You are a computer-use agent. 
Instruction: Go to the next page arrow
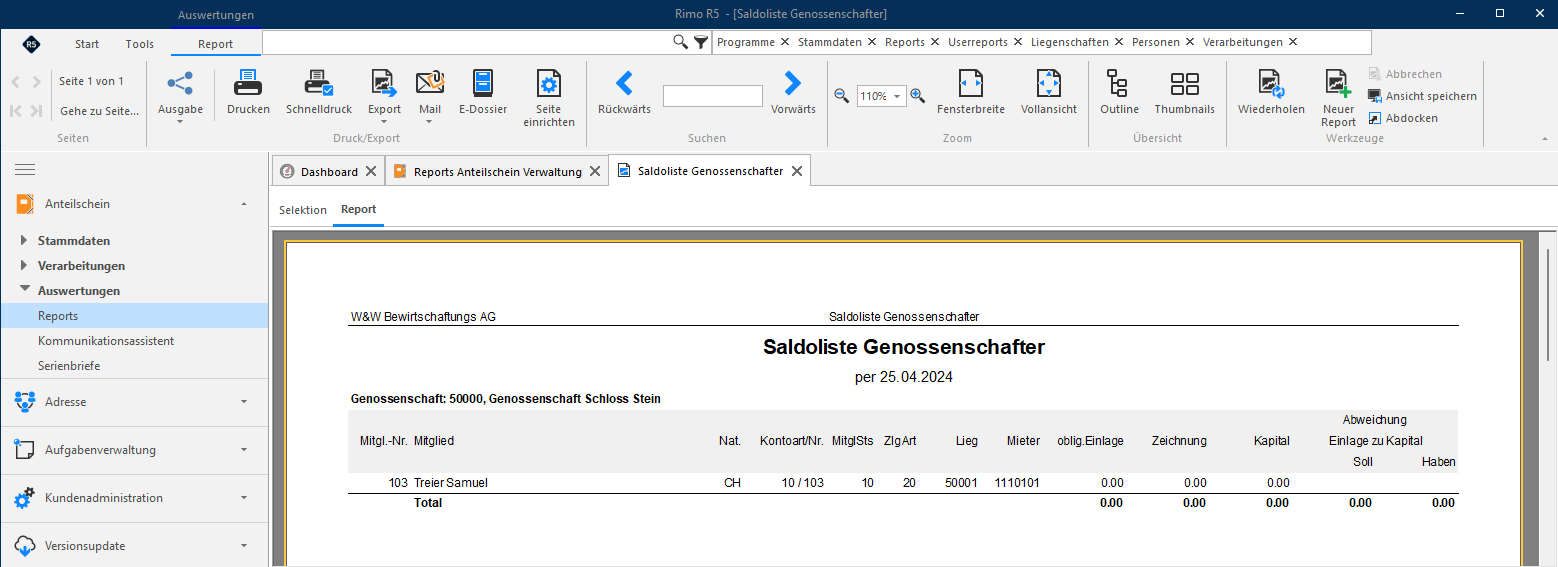click(37, 82)
